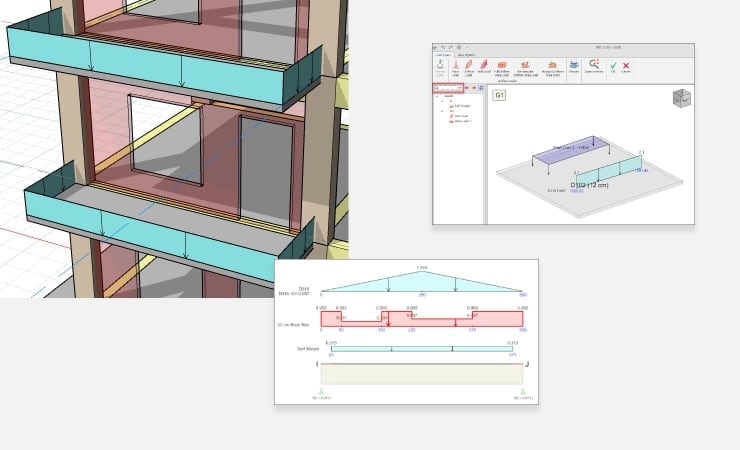
Task: Click the first red arrow next to load case dropdown
Action: point(467,88)
